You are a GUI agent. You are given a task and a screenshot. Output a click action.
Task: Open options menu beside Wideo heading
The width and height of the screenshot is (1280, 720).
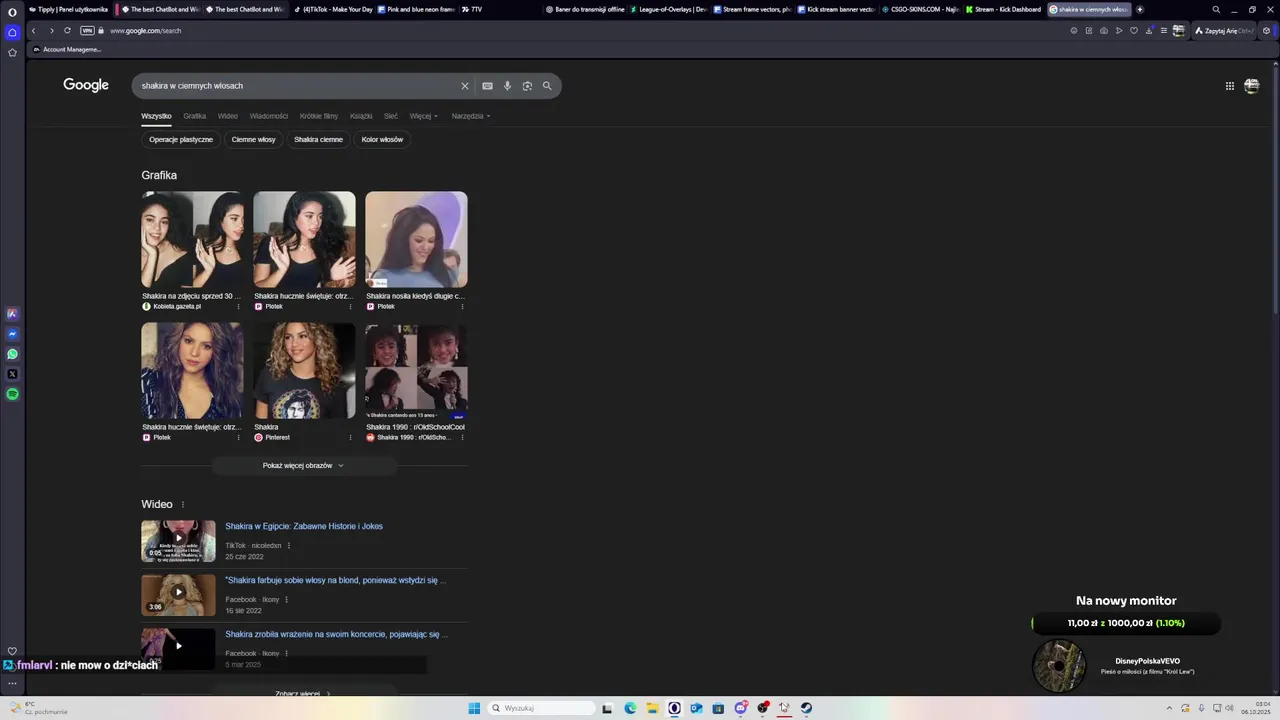click(182, 505)
